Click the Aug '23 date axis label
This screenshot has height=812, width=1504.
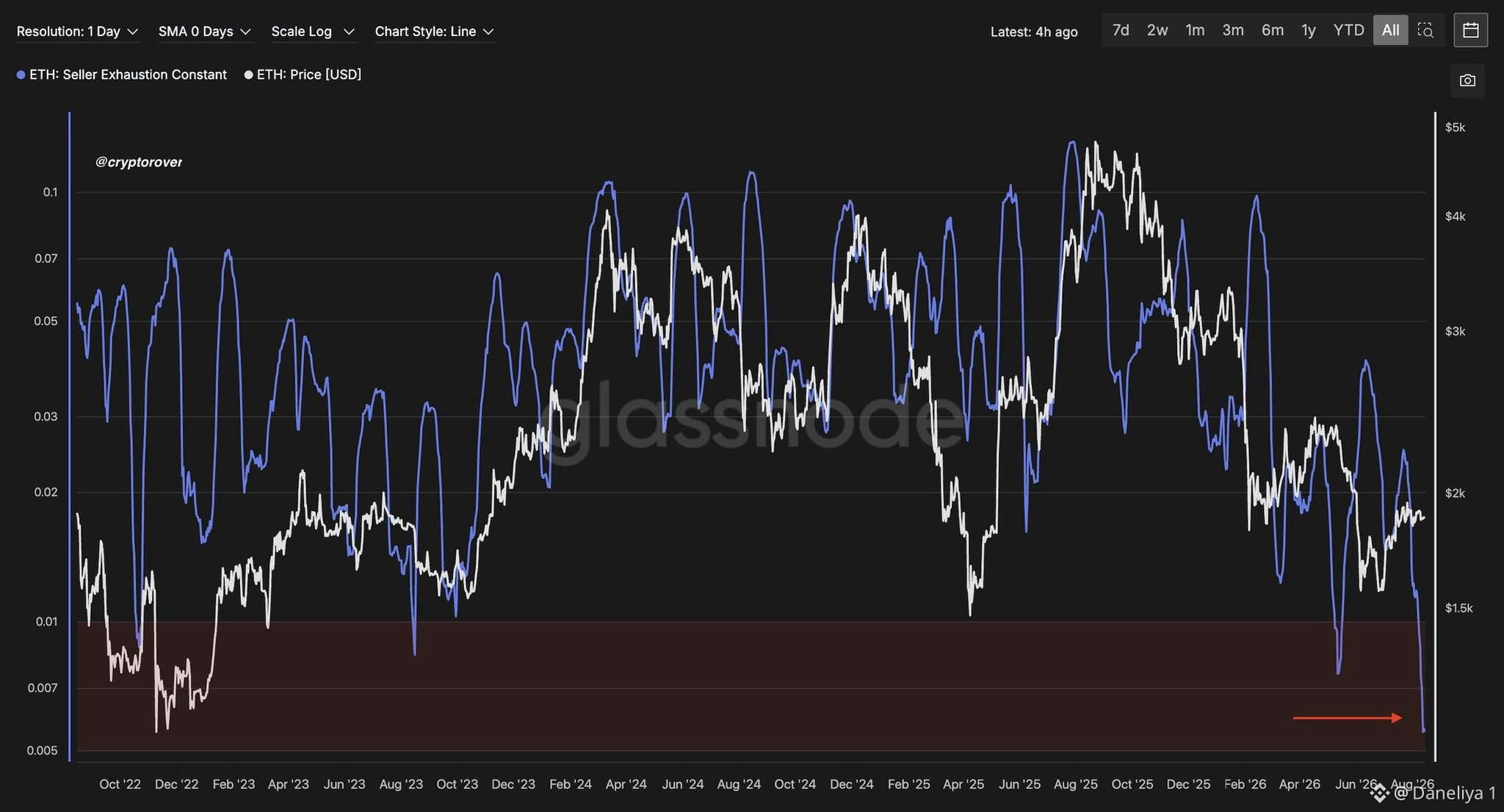tap(401, 784)
